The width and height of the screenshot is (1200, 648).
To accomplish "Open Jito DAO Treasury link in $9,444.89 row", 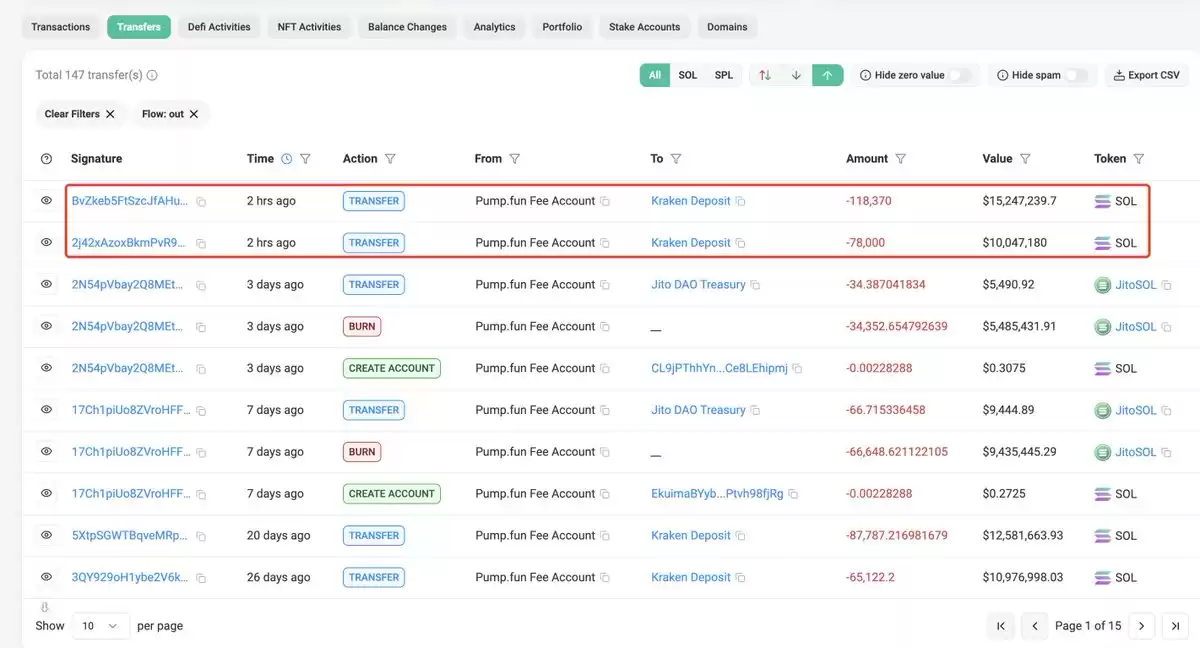I will point(698,410).
